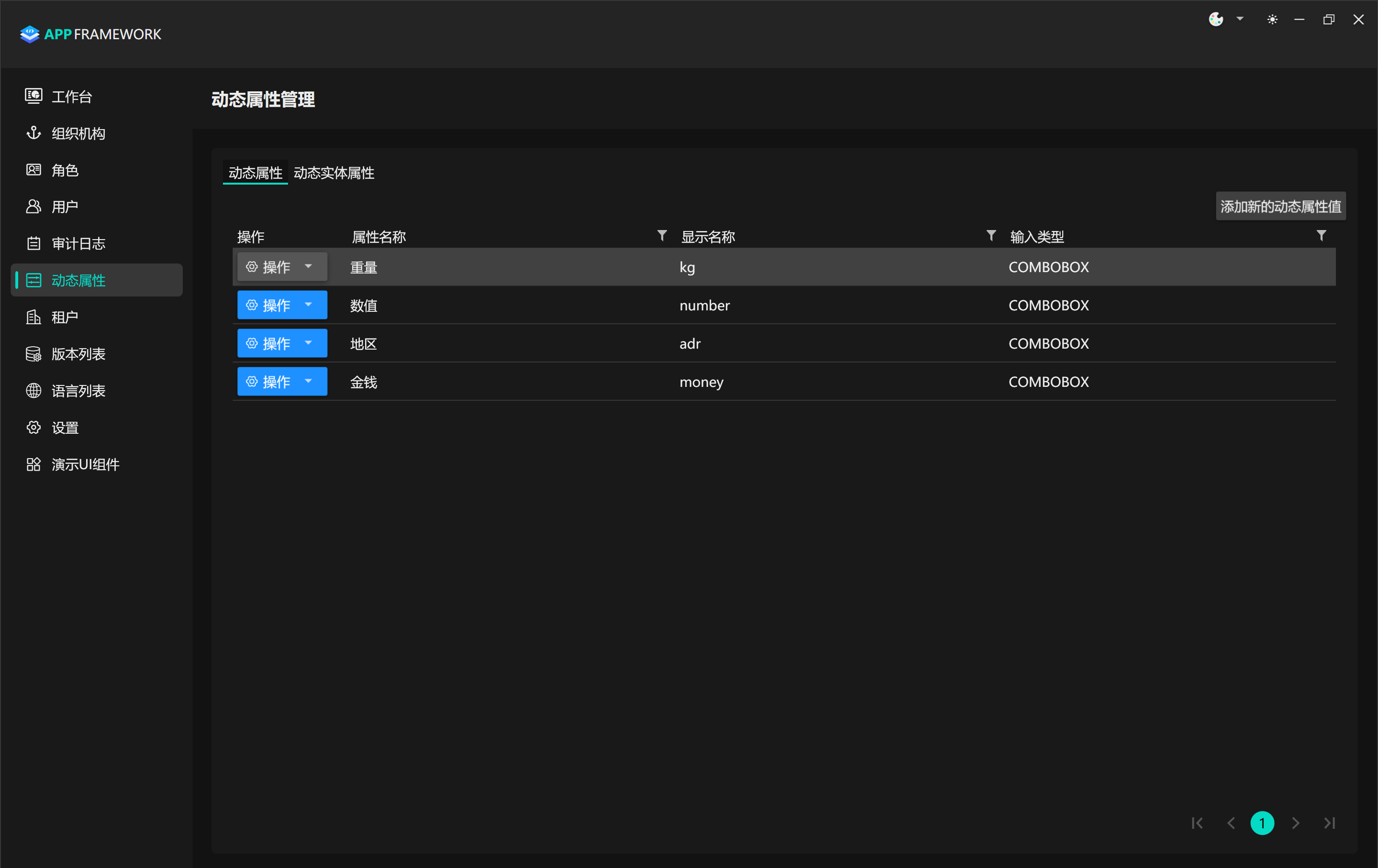
Task: Go to the last page arrow
Action: 1329,823
